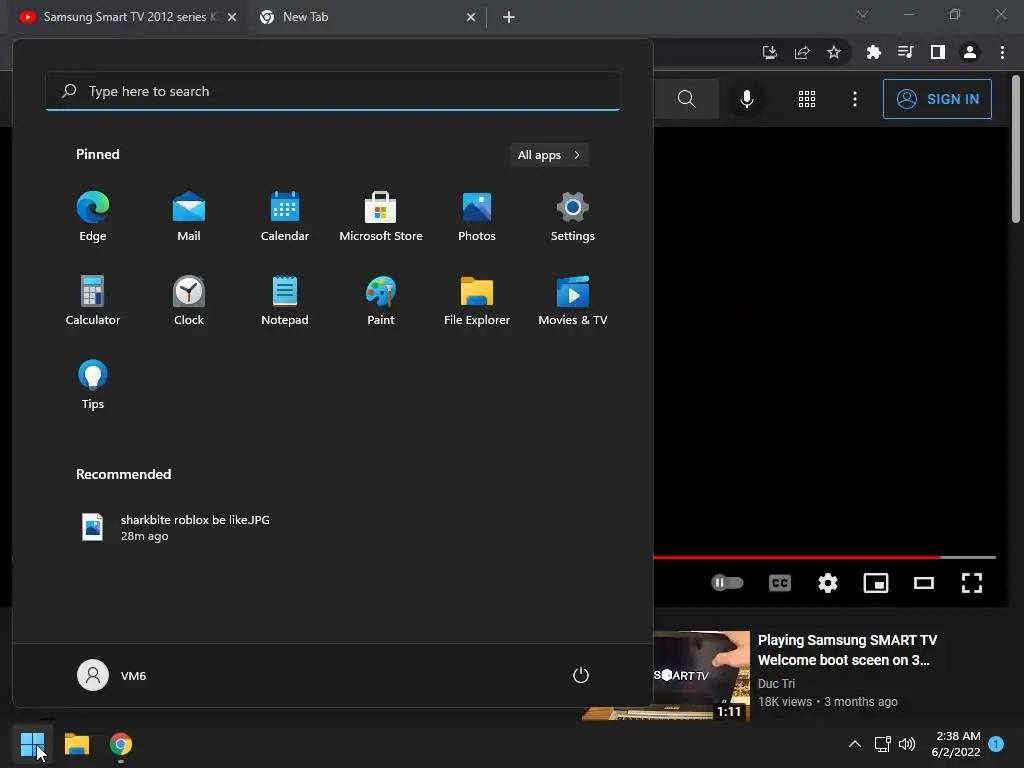Toggle closed captions on the video
The image size is (1024, 768).
[780, 583]
